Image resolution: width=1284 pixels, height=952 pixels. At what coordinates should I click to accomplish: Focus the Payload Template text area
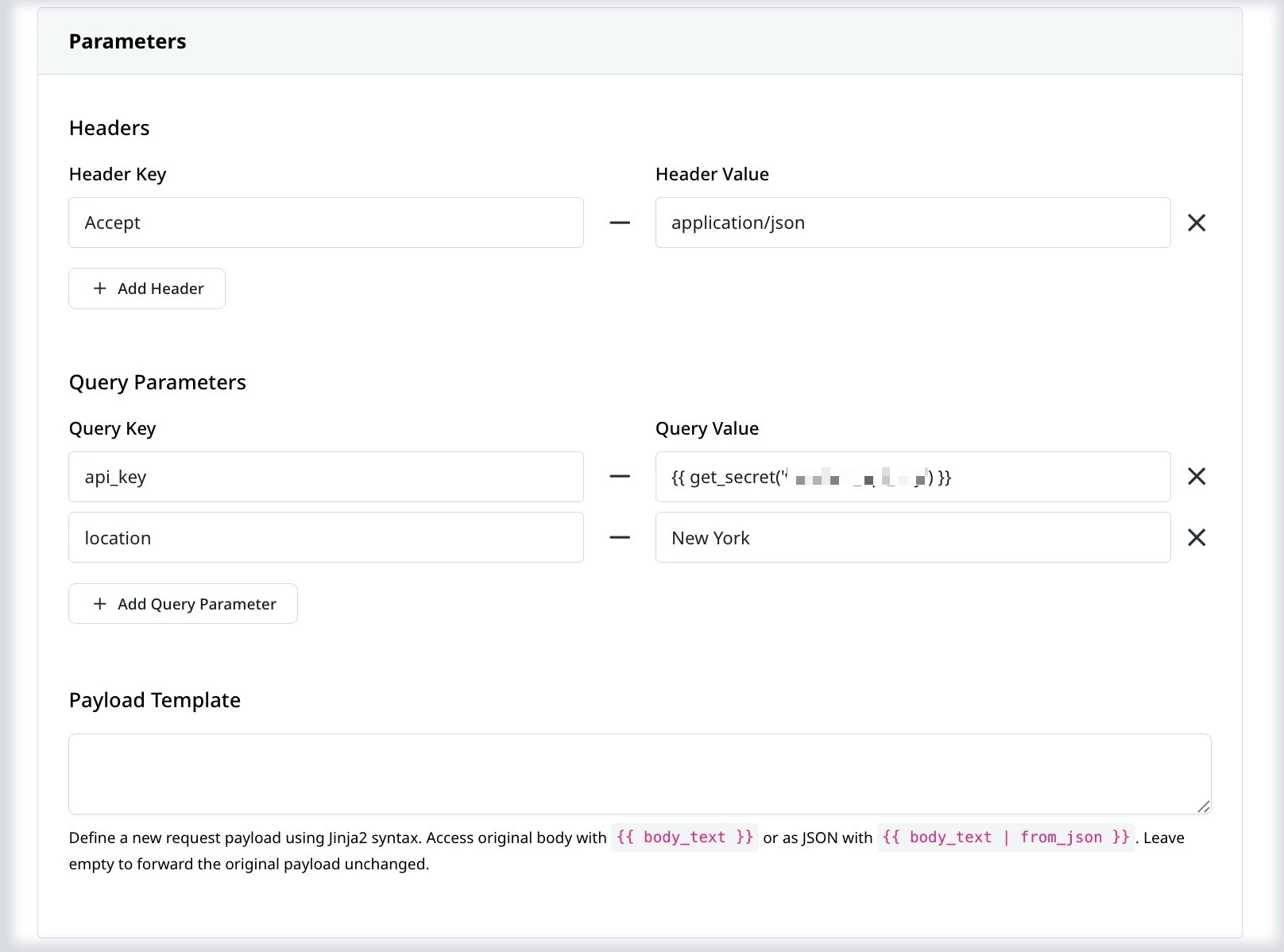639,773
